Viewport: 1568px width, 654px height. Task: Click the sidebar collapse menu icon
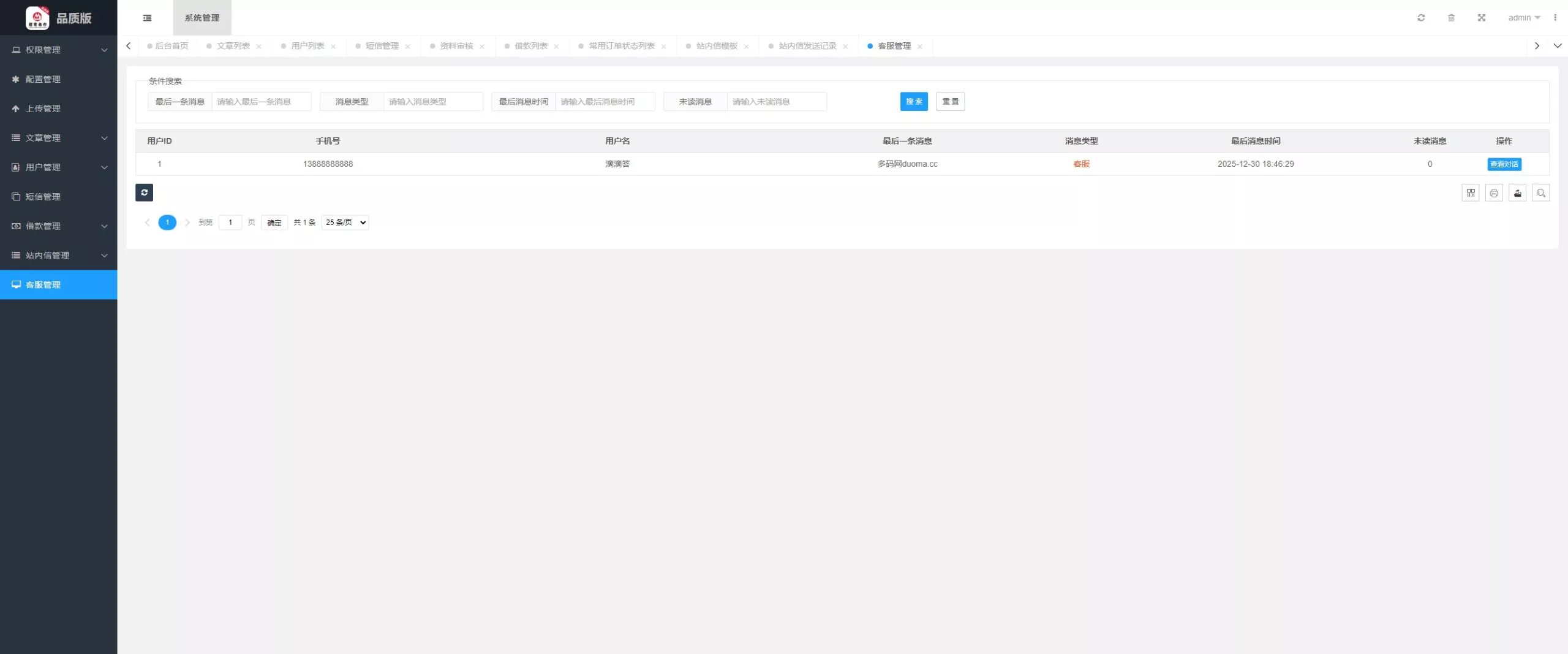147,18
